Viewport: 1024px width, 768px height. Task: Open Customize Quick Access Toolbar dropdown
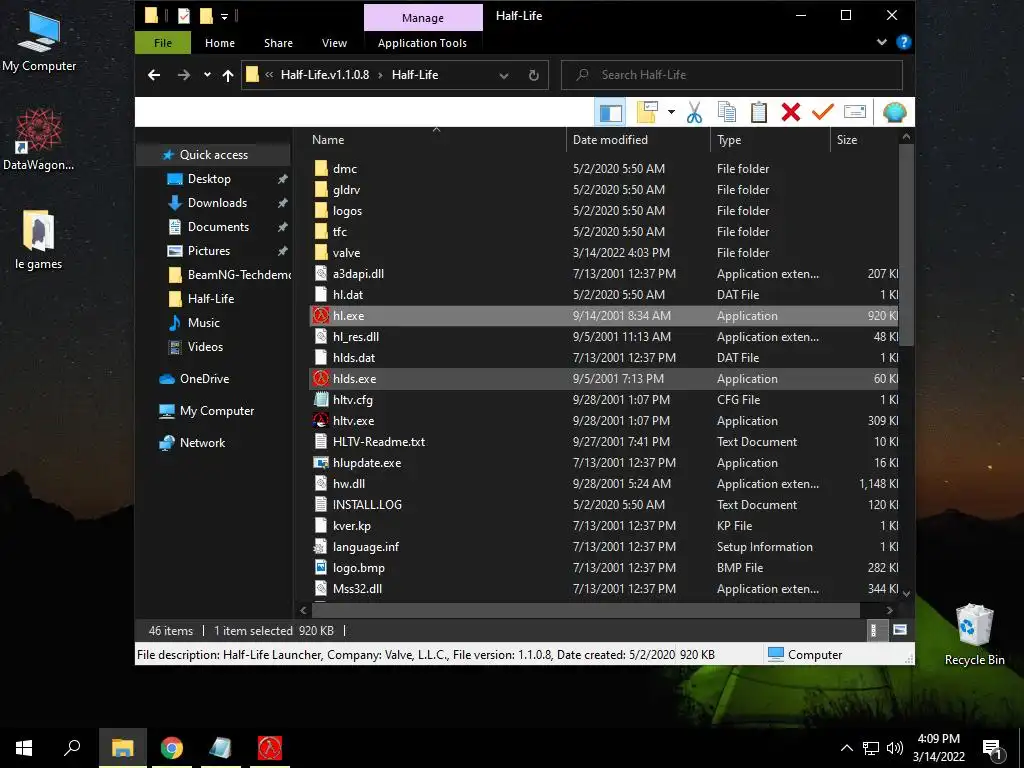pos(224,16)
